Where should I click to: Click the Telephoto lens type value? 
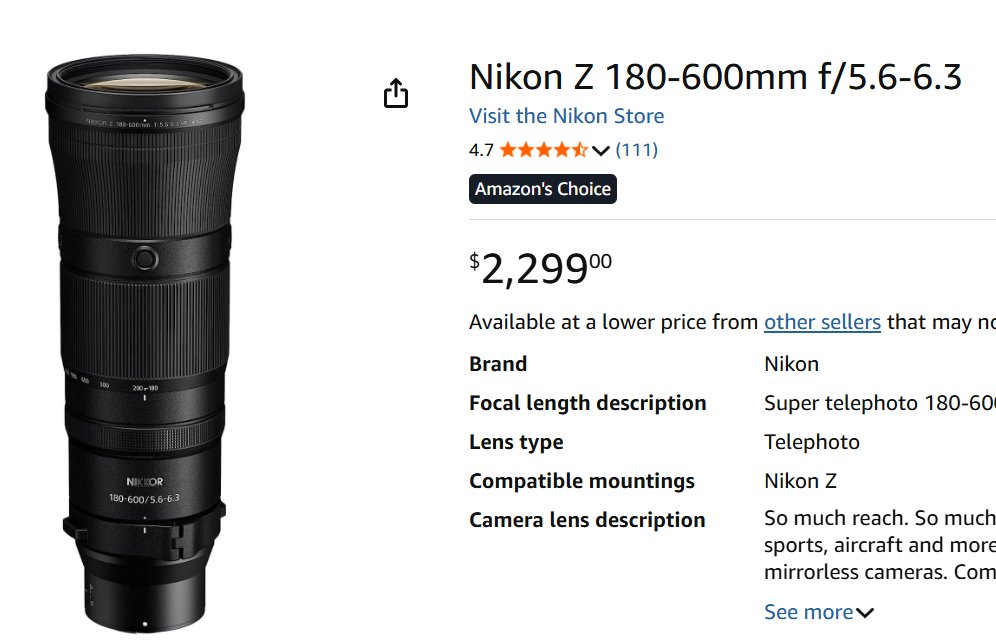811,442
